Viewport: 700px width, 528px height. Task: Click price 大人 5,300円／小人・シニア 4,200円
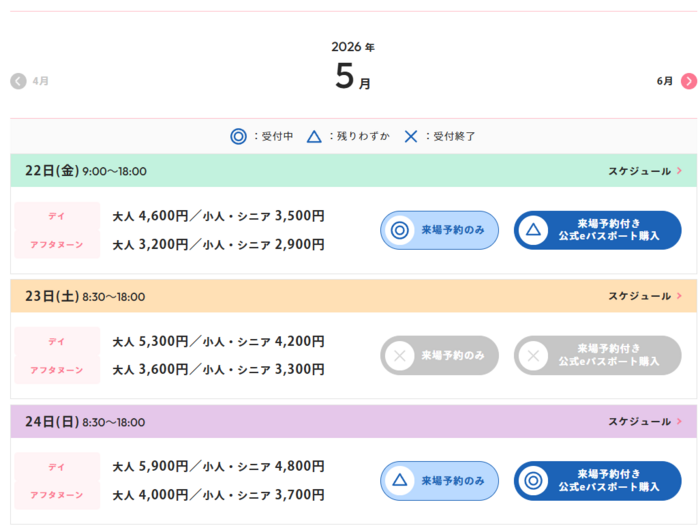click(218, 341)
